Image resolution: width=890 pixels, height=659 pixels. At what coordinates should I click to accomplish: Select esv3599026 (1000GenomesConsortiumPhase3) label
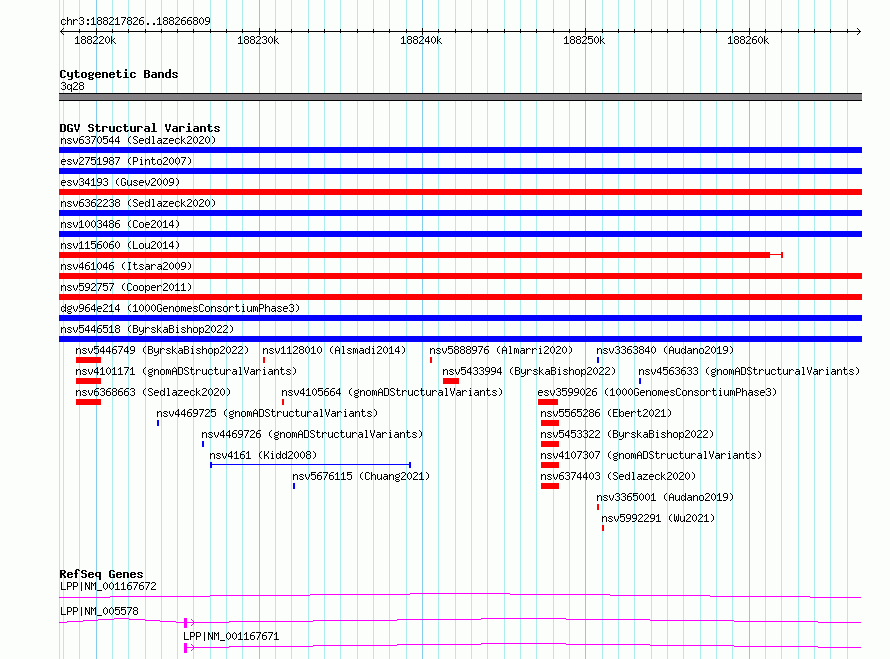[x=657, y=392]
